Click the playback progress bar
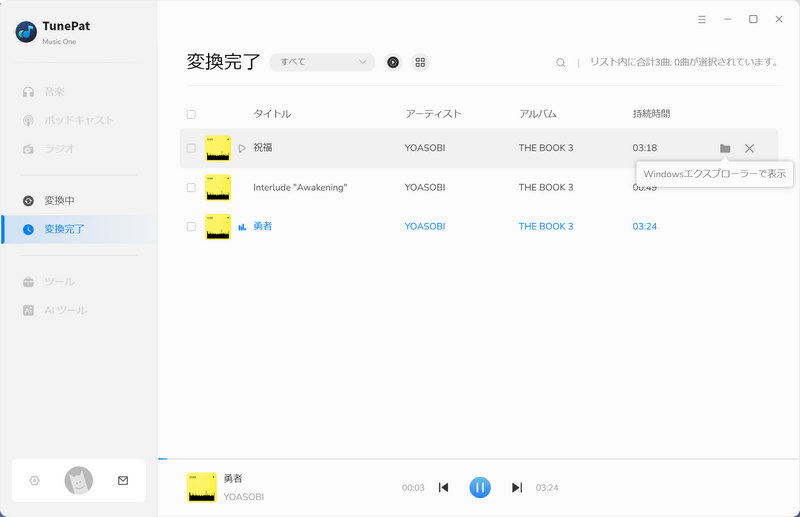The height and width of the screenshot is (517, 800). (x=479, y=459)
